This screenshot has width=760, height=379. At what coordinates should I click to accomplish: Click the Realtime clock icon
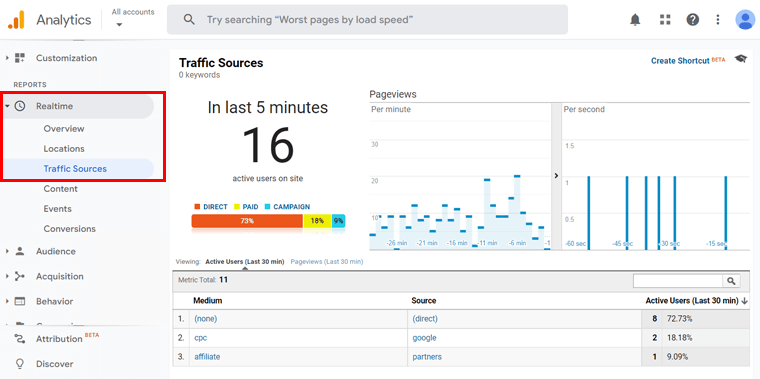[x=20, y=106]
